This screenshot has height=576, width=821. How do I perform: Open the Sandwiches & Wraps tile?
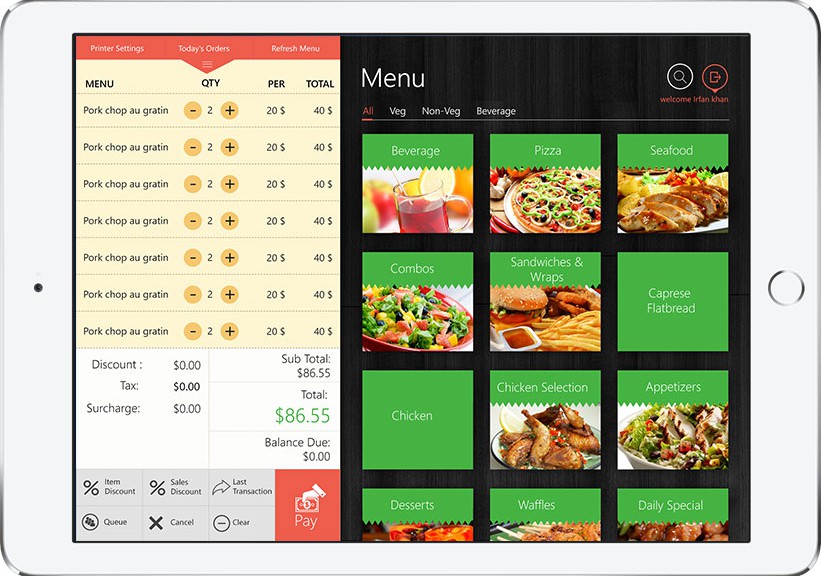(x=545, y=302)
